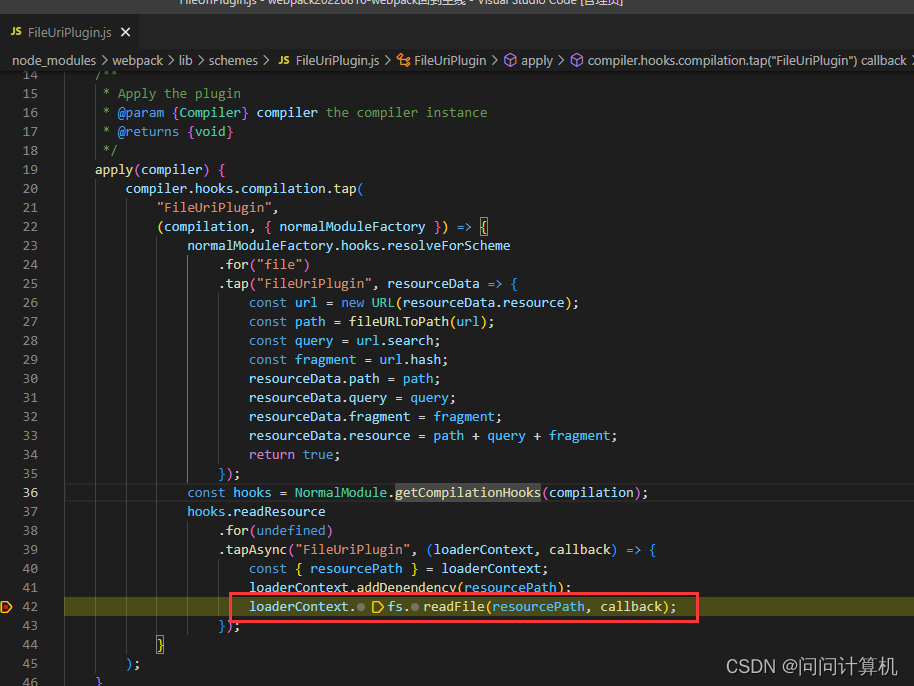Click apply(compiler) method declaration

coord(152,170)
